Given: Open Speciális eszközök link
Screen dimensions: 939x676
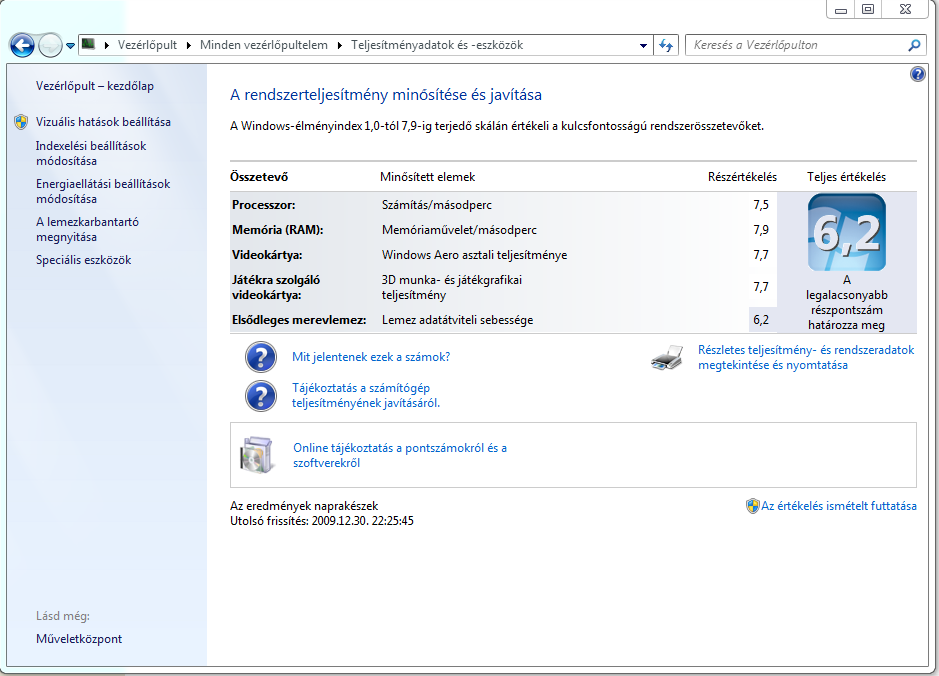Looking at the screenshot, I should pos(83,260).
